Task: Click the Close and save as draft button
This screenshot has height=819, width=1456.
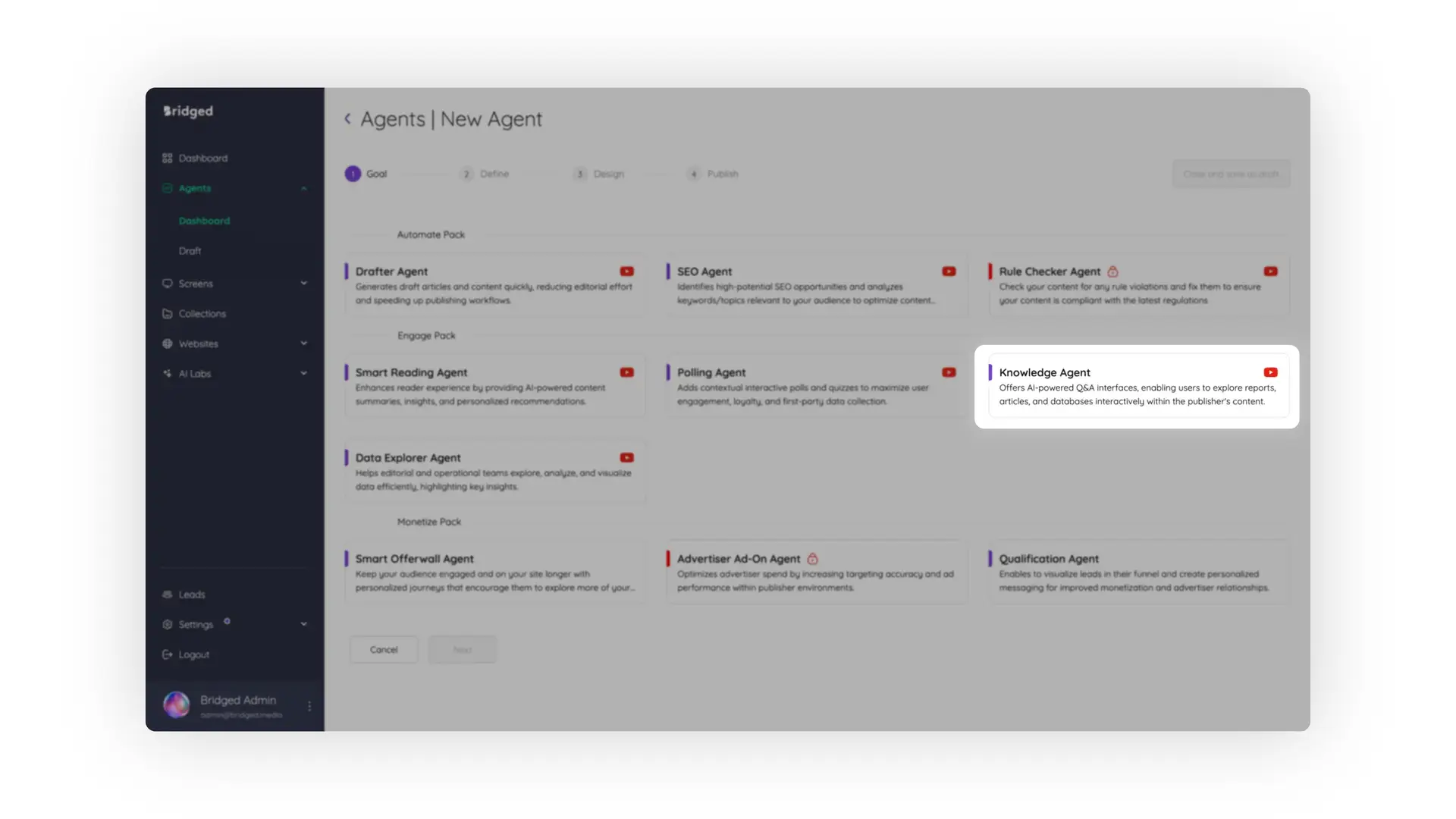Action: pos(1231,174)
